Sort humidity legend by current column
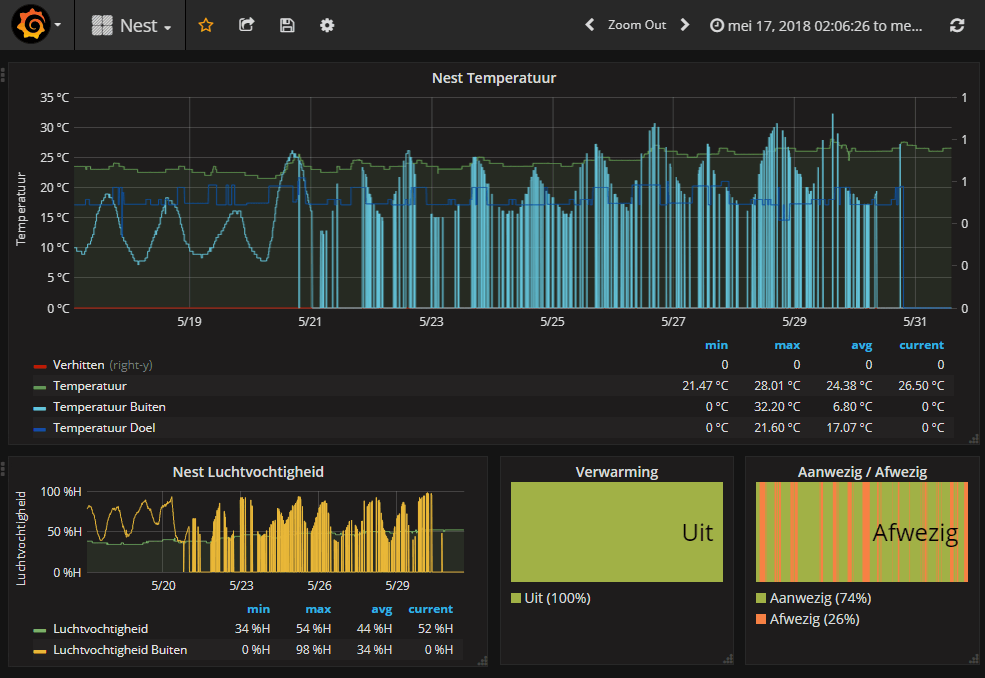 click(430, 609)
